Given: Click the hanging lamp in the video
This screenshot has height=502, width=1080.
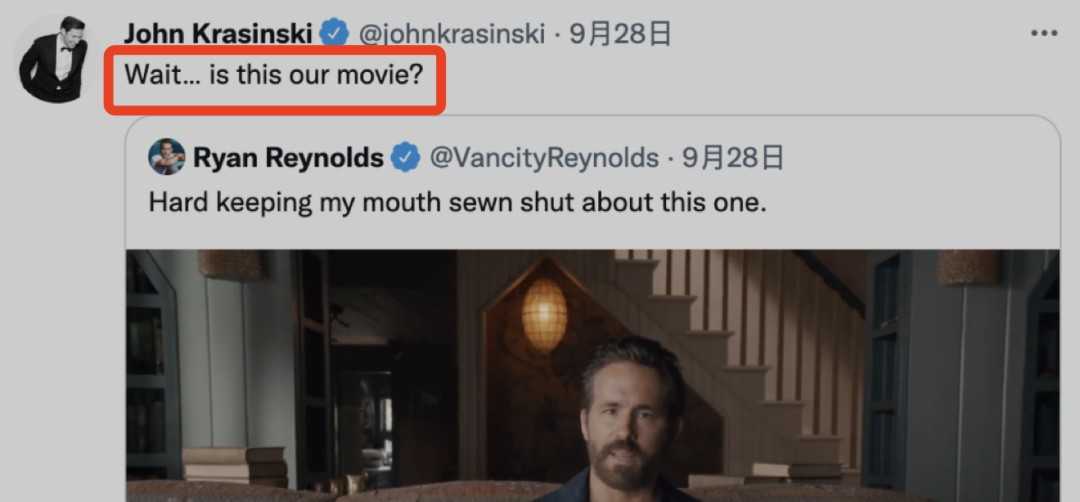Looking at the screenshot, I should click(x=543, y=315).
